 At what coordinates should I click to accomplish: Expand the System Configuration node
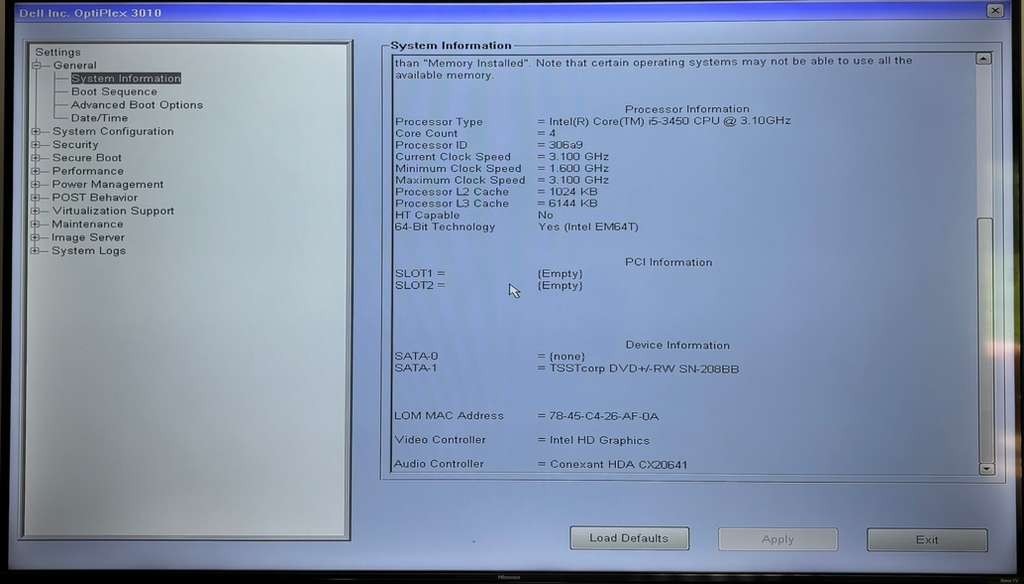tap(36, 131)
